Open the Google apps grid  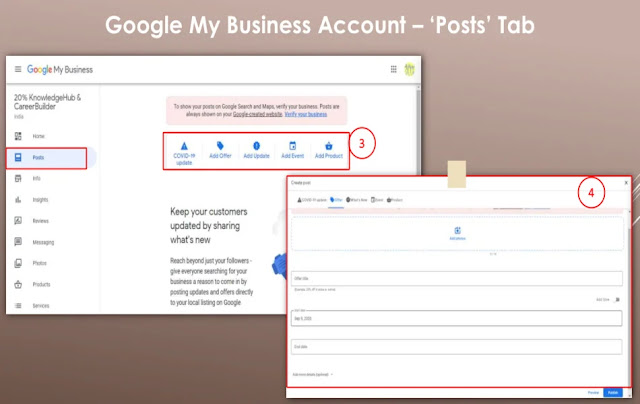coord(393,69)
